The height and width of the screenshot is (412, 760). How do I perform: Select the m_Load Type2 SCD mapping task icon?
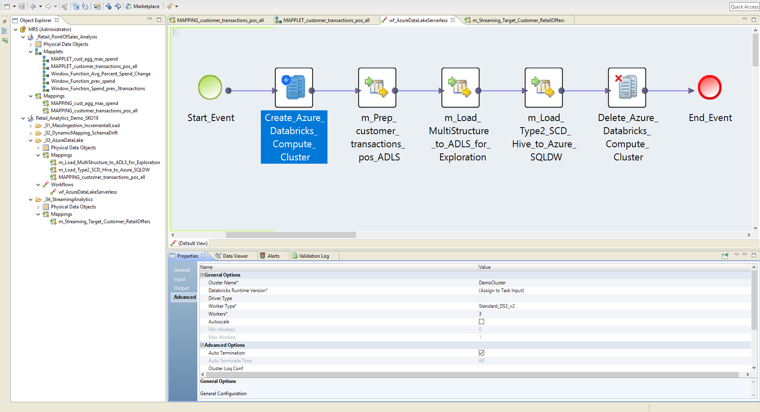pos(544,88)
